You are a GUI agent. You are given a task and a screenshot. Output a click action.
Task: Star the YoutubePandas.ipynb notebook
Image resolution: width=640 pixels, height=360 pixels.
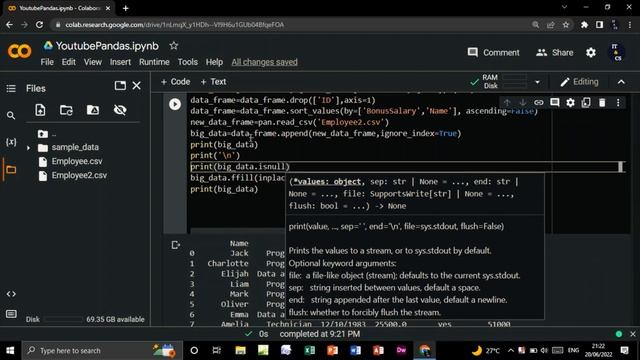173,46
